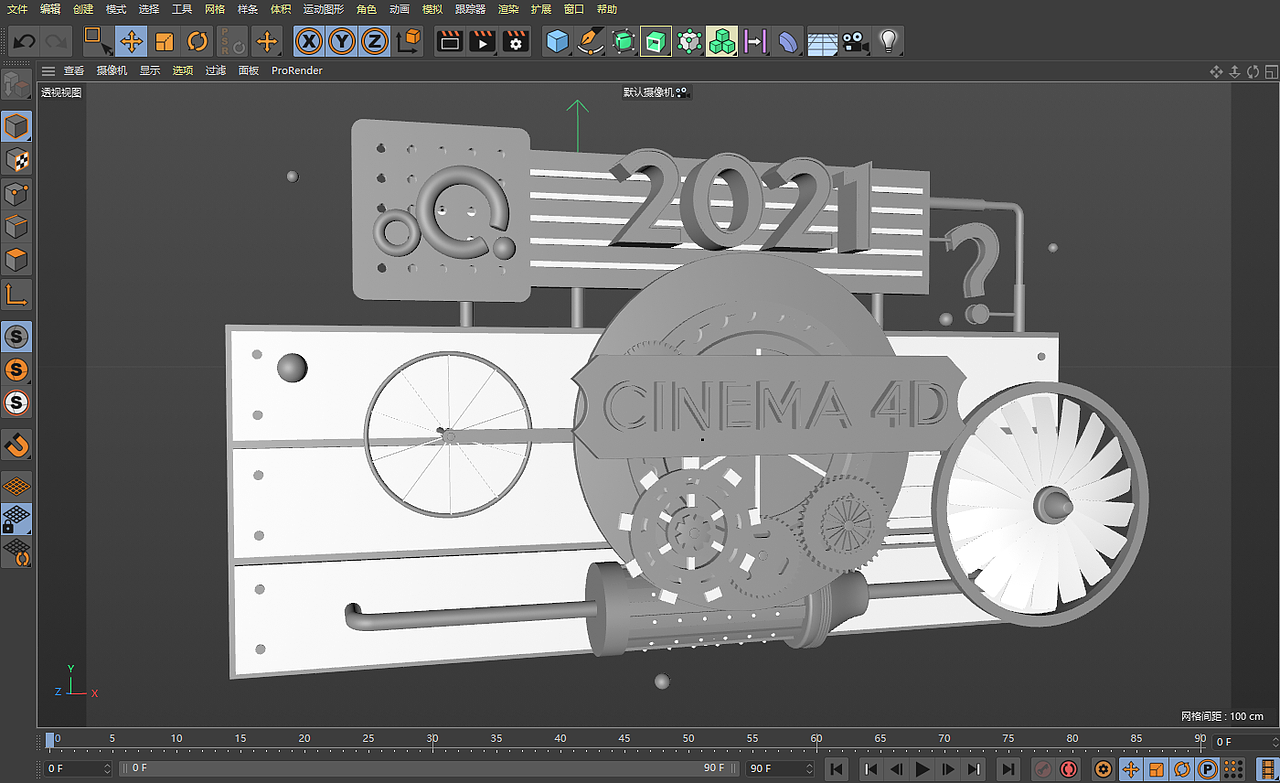1280x783 pixels.
Task: Click the white Solo S icon
Action: (16, 403)
